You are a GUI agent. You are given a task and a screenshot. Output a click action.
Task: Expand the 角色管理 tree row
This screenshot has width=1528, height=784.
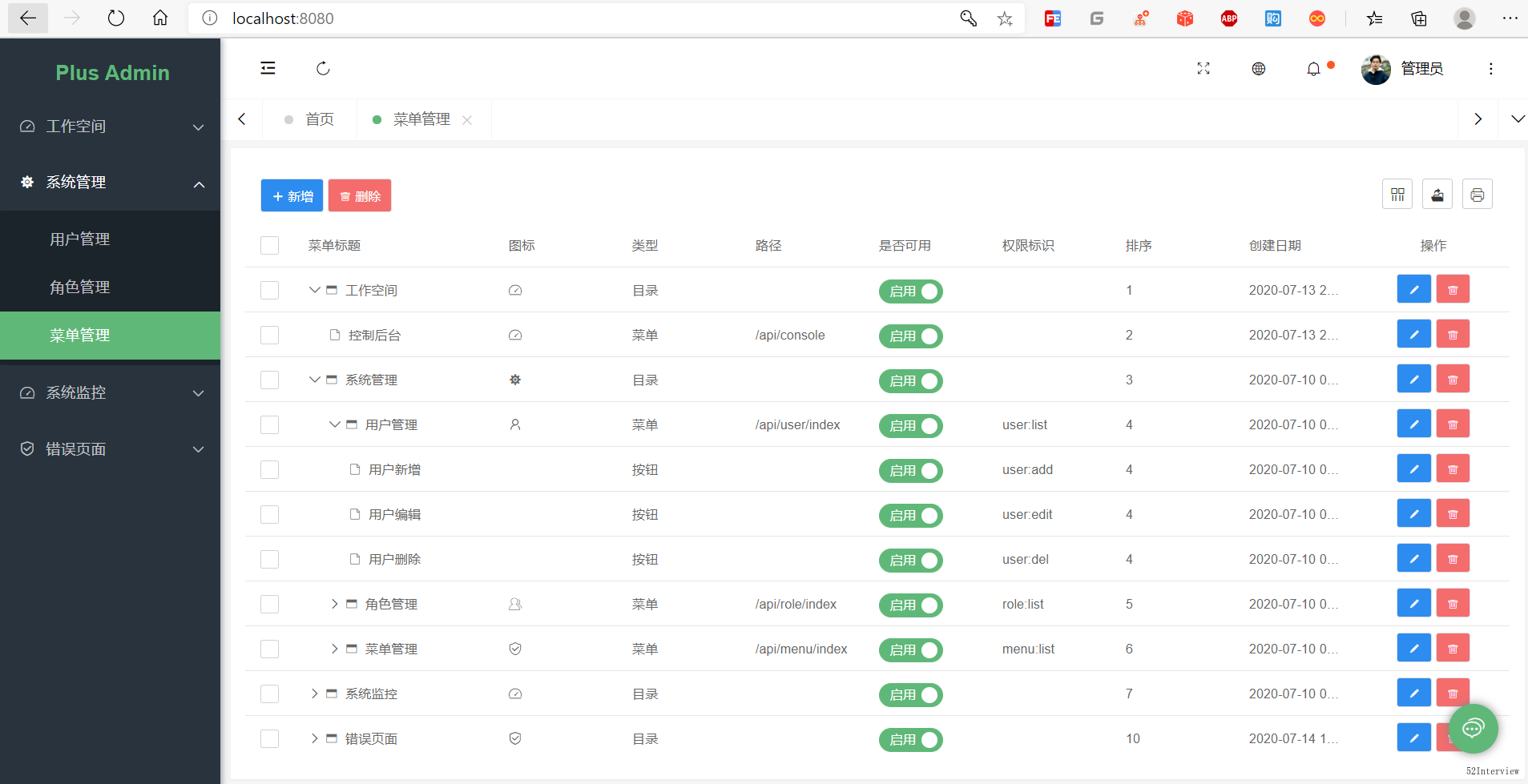[x=334, y=604]
